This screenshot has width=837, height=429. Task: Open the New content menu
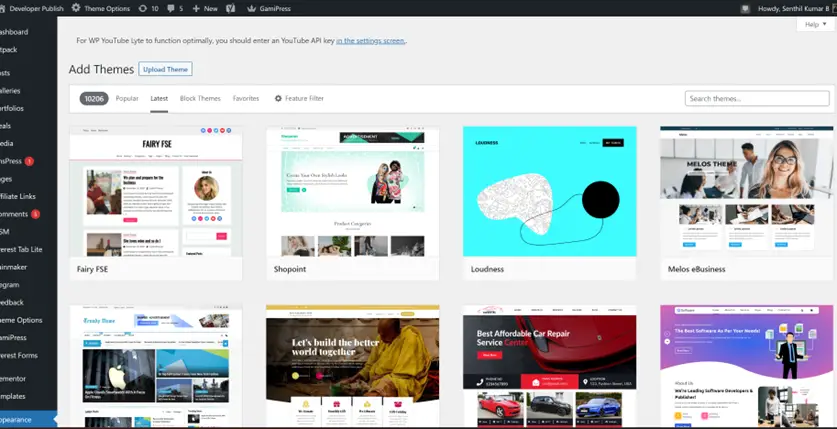205,9
